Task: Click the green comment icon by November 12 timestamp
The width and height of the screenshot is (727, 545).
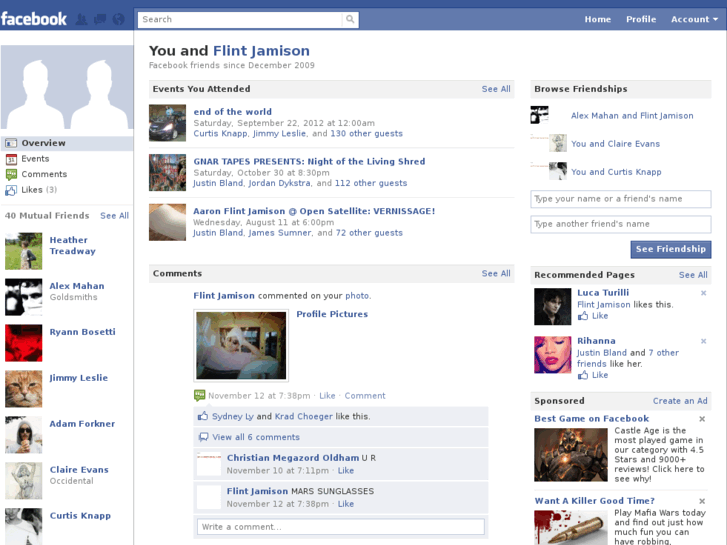Action: (199, 395)
